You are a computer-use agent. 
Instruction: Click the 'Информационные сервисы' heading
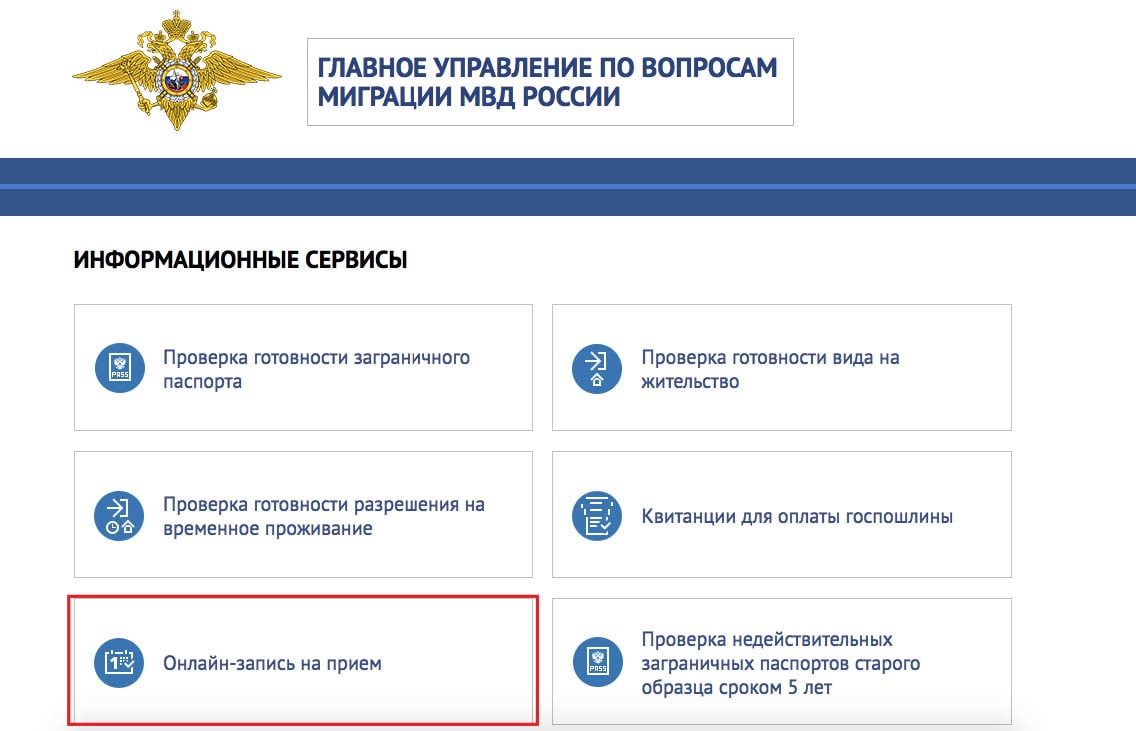coord(241,259)
